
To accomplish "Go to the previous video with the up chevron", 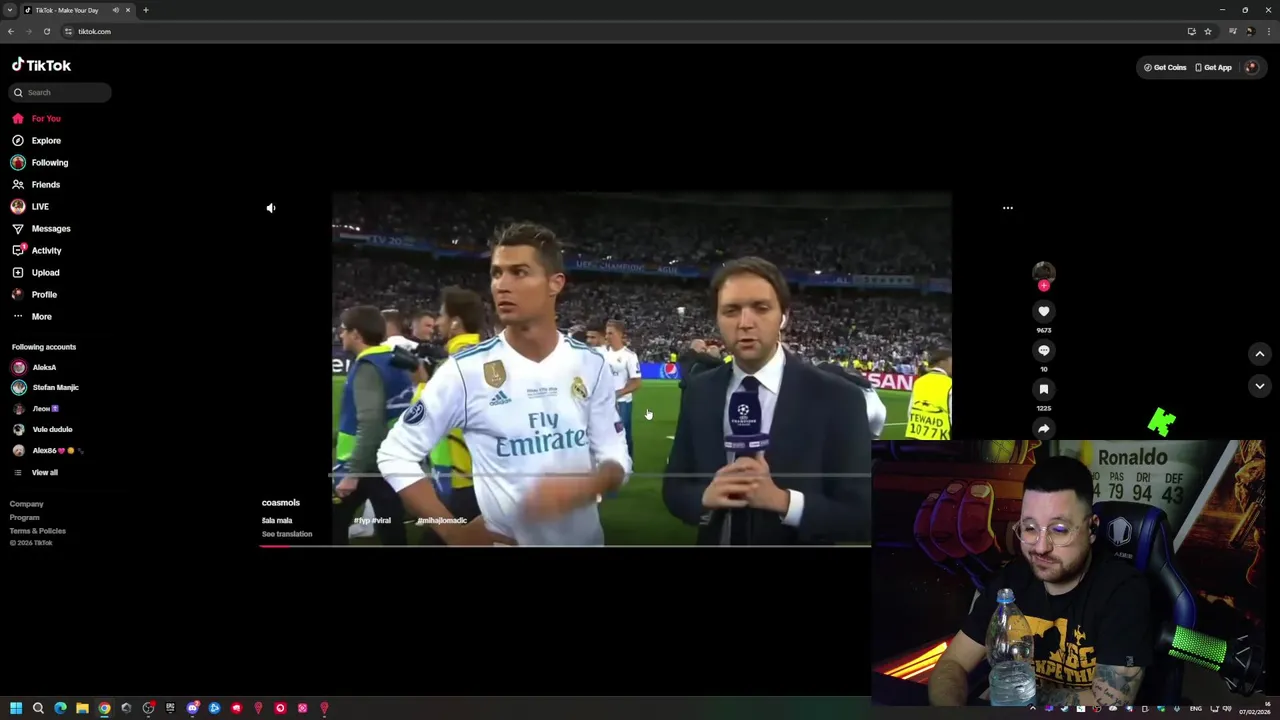I will [x=1260, y=354].
